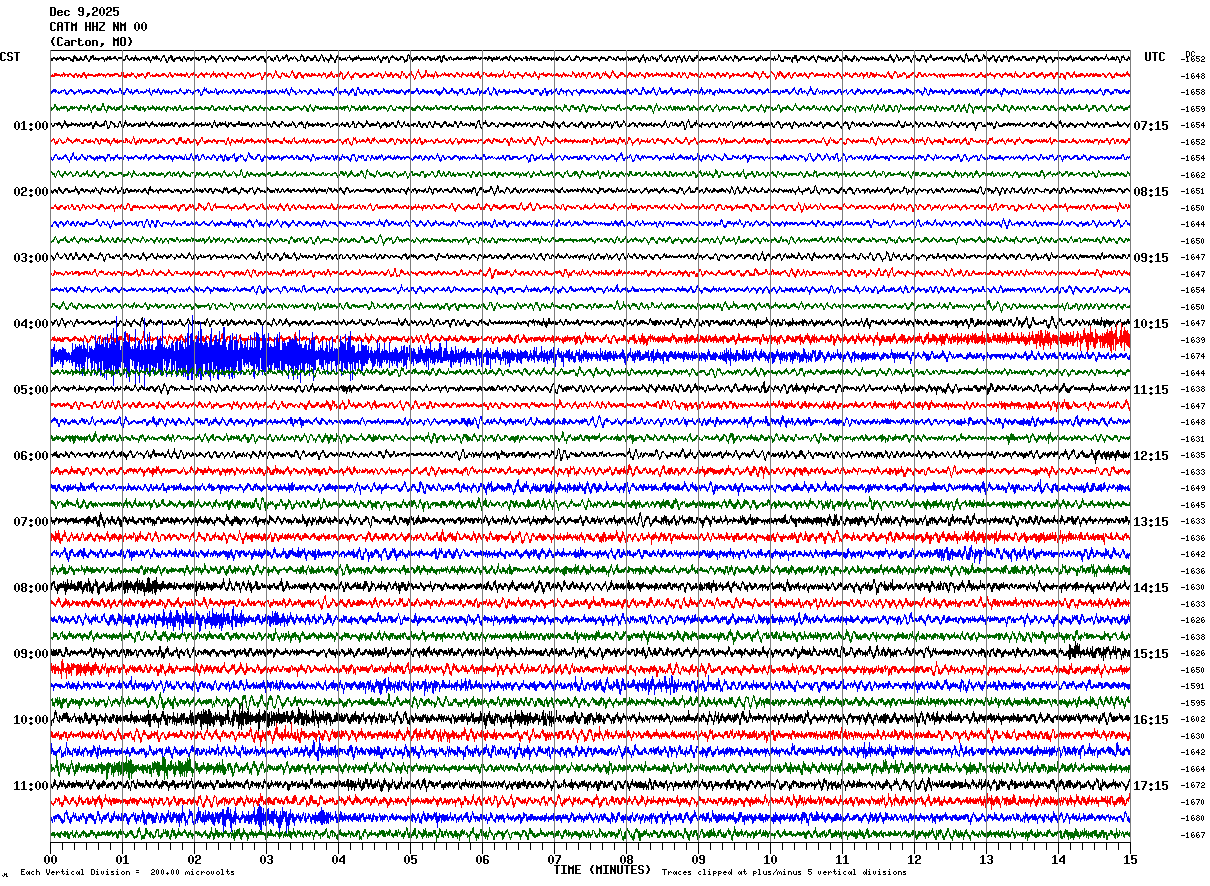Select the 02:00 CST time label
This screenshot has height=886, width=1210.
[31, 192]
